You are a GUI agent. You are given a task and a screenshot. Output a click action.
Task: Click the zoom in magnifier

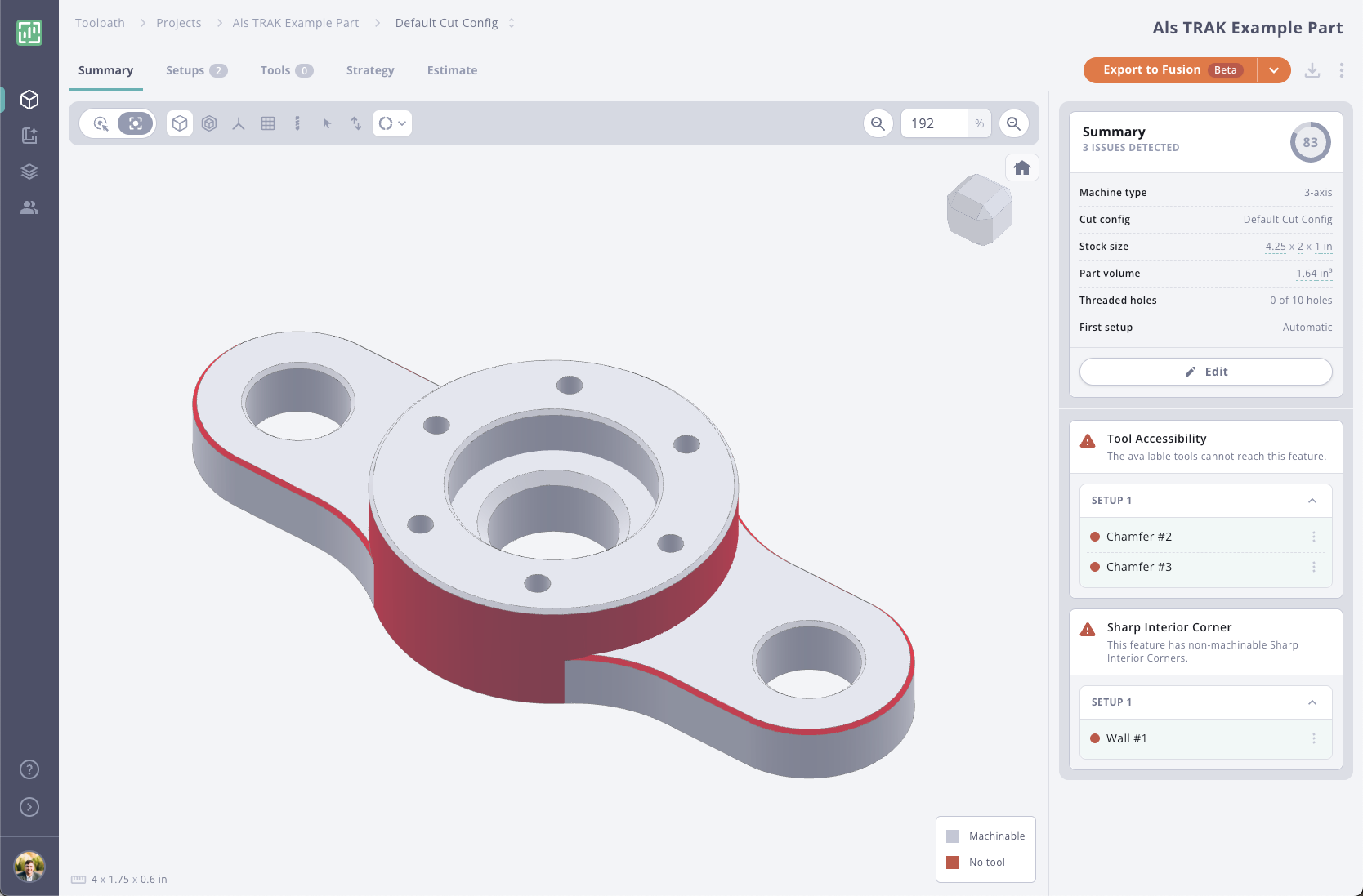(x=1014, y=123)
